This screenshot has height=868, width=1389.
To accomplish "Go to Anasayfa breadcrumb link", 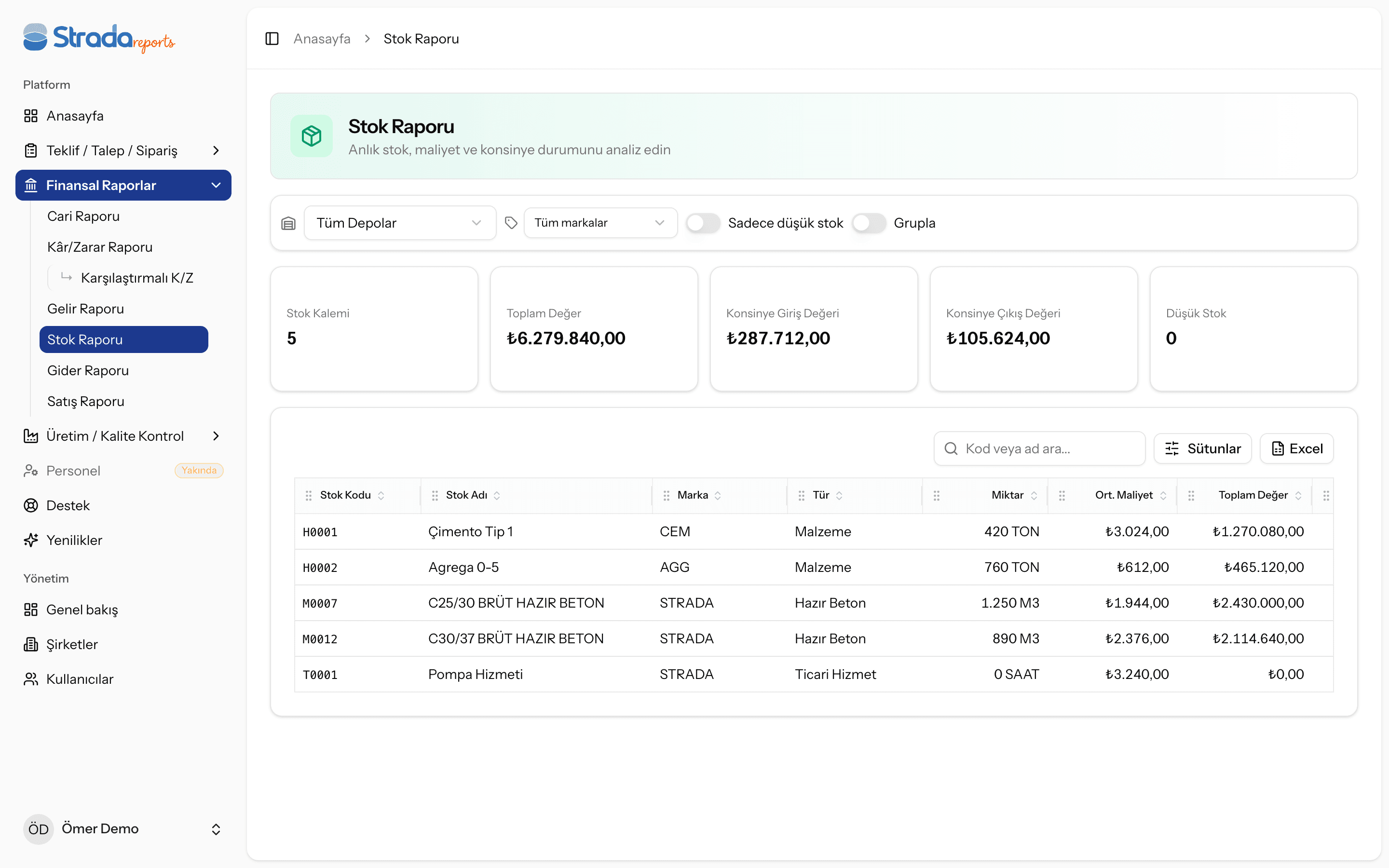I will (322, 39).
